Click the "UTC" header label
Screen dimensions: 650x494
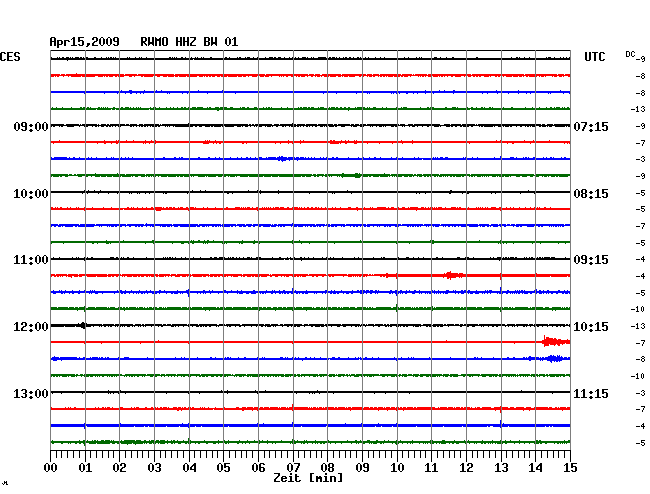click(594, 57)
